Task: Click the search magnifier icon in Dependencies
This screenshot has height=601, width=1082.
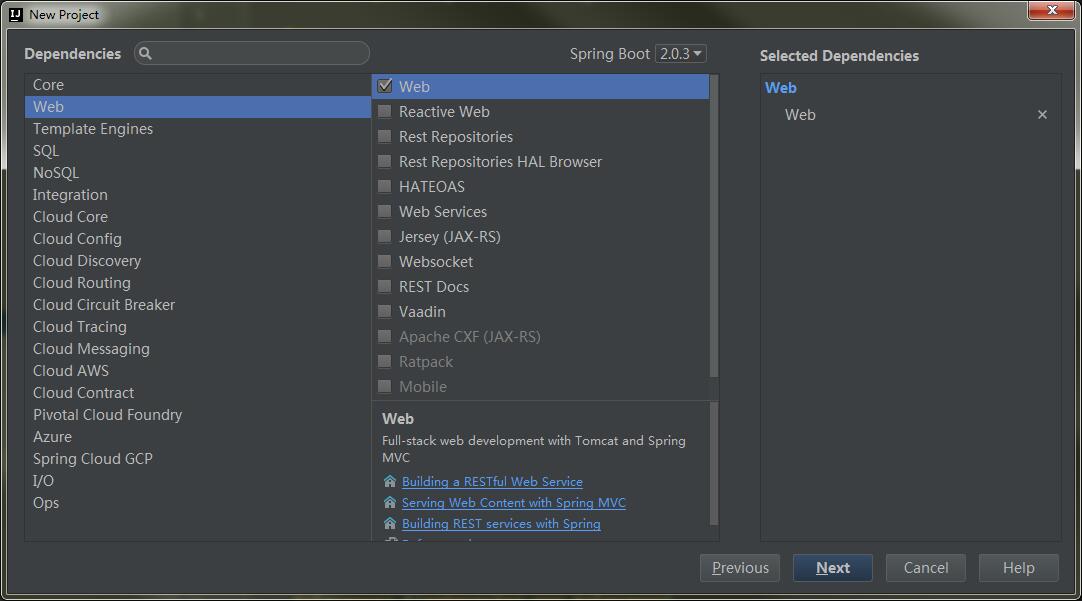Action: point(145,53)
